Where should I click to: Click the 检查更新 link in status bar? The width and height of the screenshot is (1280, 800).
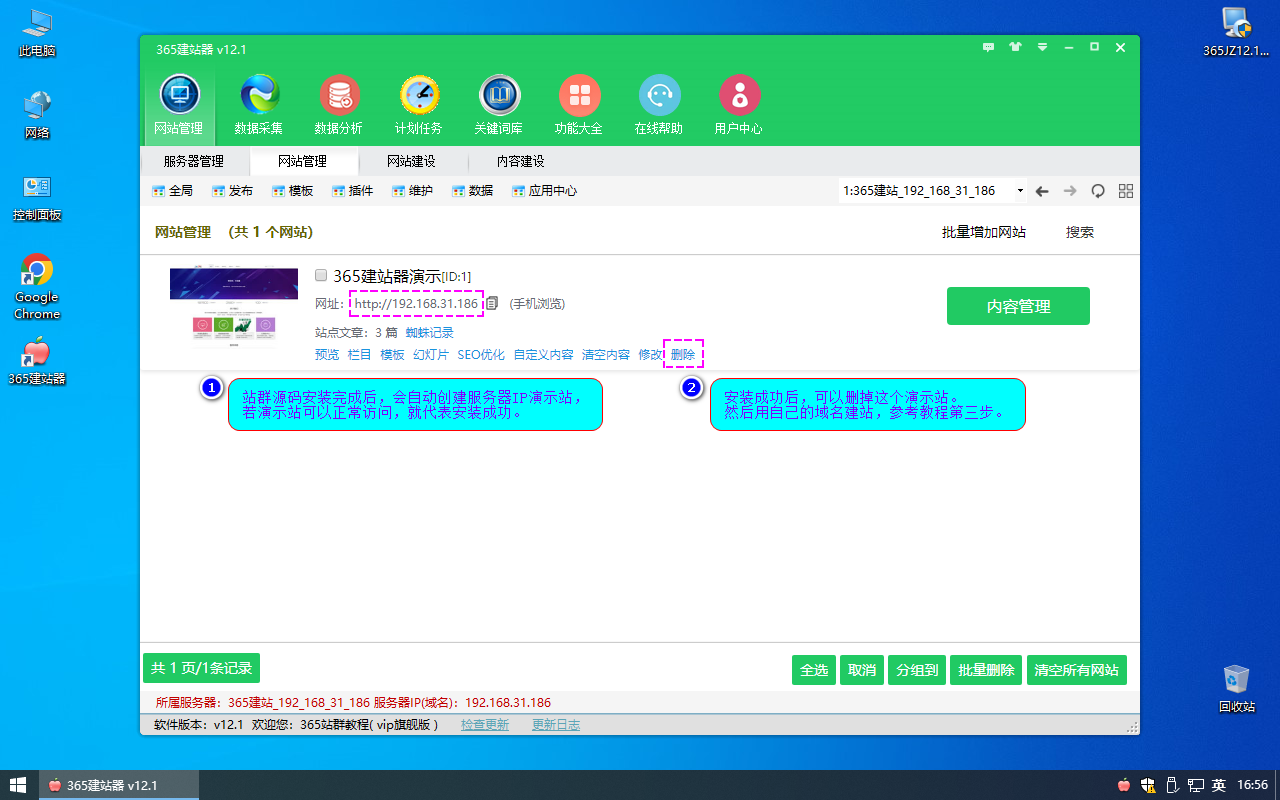point(485,725)
